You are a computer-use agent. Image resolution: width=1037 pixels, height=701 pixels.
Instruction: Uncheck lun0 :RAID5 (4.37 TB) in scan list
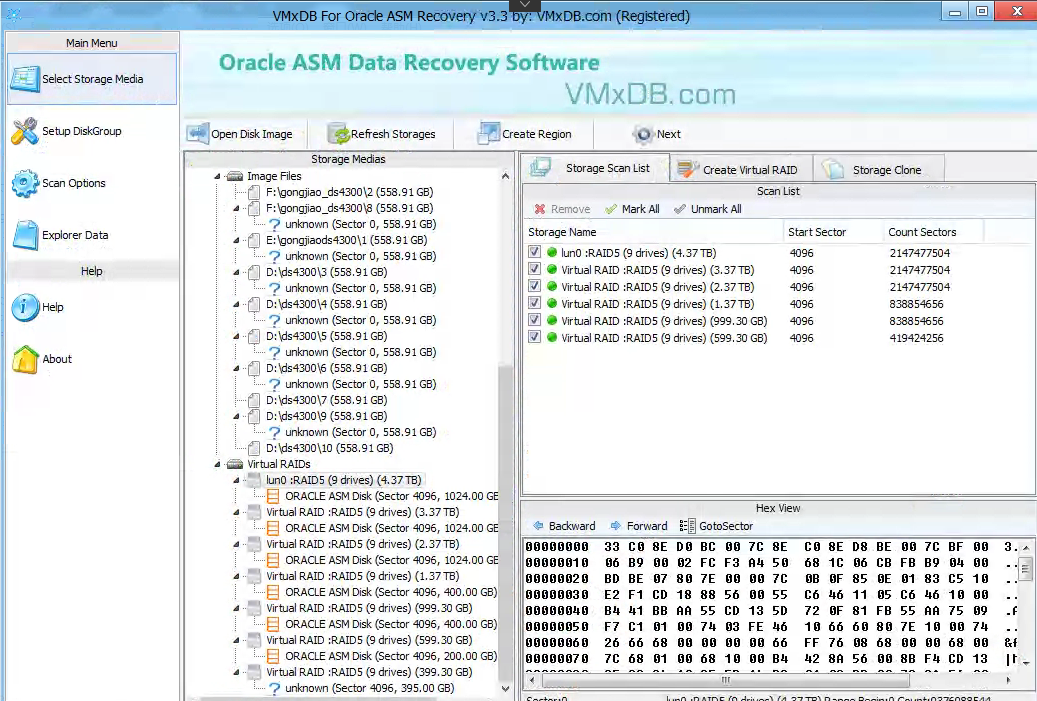[534, 252]
